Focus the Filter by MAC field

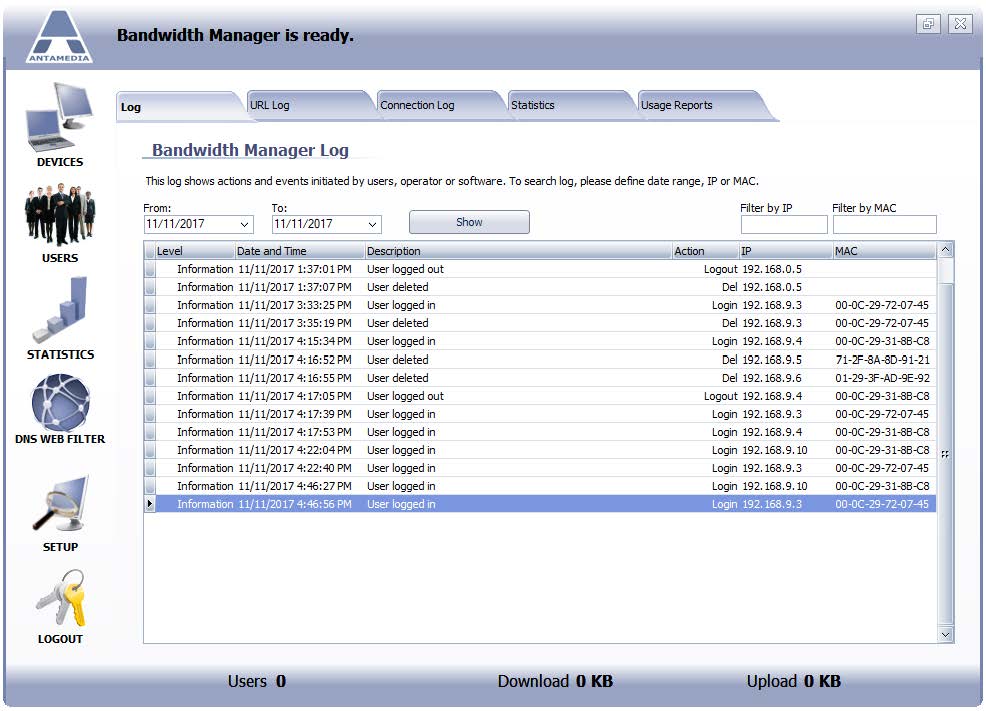click(885, 224)
